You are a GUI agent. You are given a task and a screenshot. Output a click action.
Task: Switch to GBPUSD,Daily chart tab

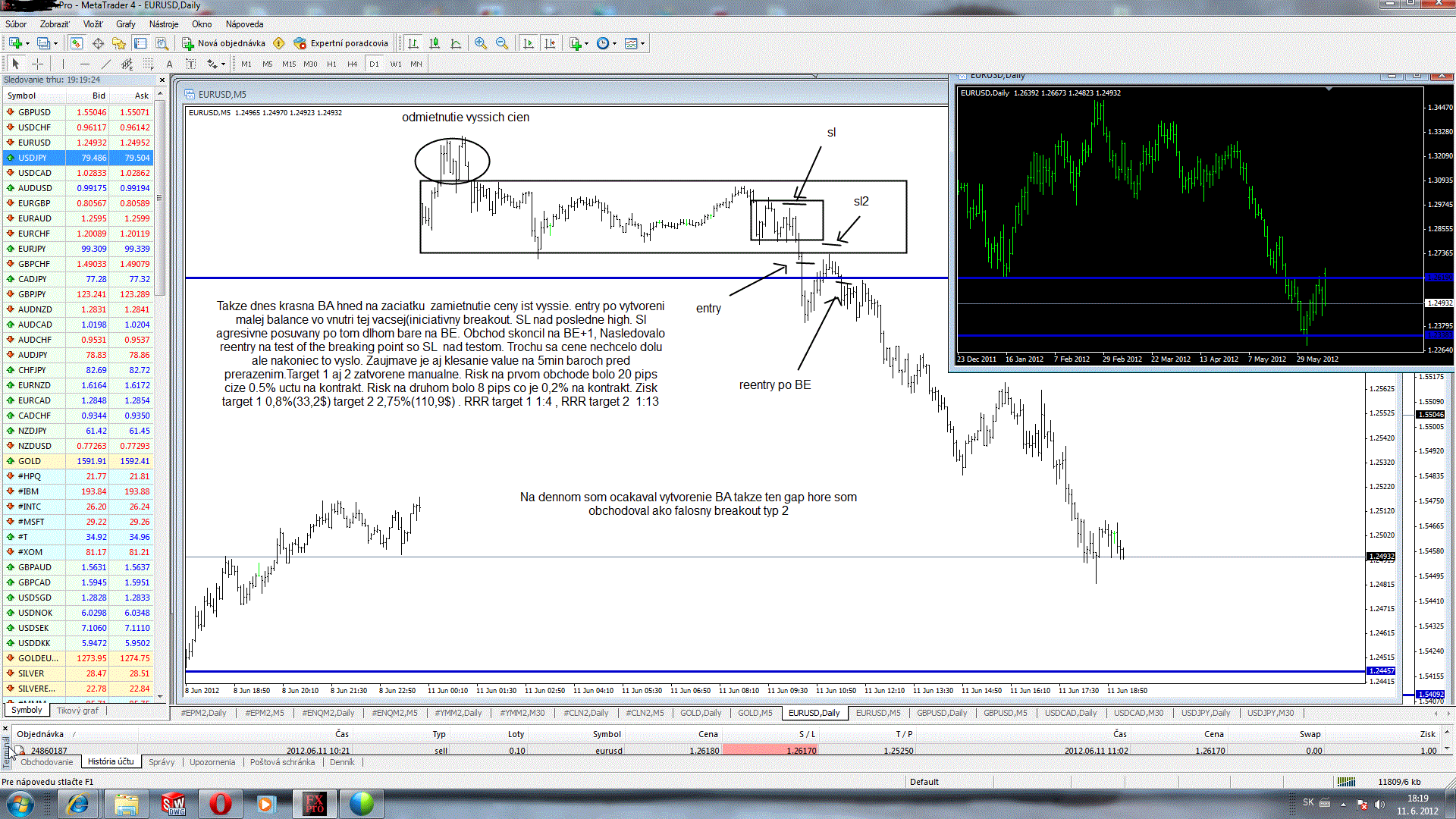(x=942, y=713)
